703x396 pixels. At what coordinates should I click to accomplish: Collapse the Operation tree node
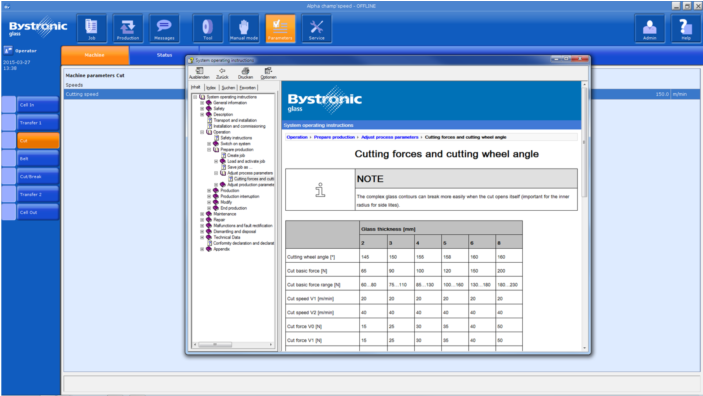(x=202, y=132)
